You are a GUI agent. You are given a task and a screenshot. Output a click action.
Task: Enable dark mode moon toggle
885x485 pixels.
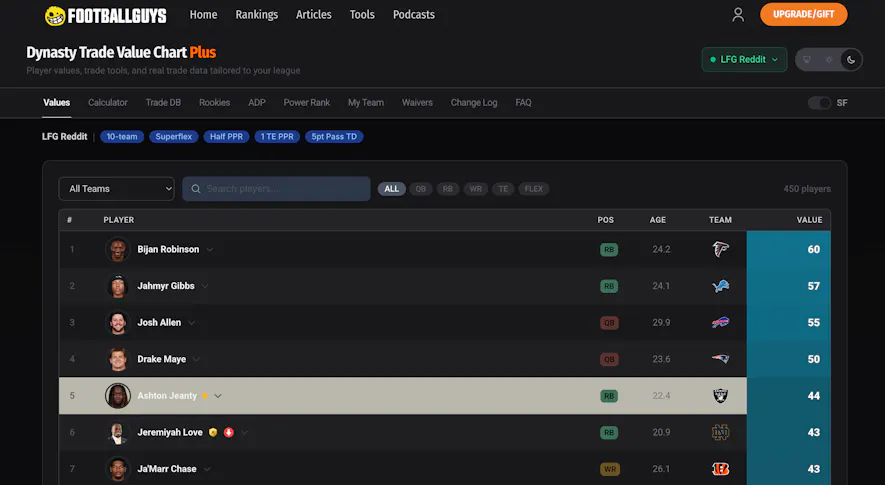click(x=851, y=60)
